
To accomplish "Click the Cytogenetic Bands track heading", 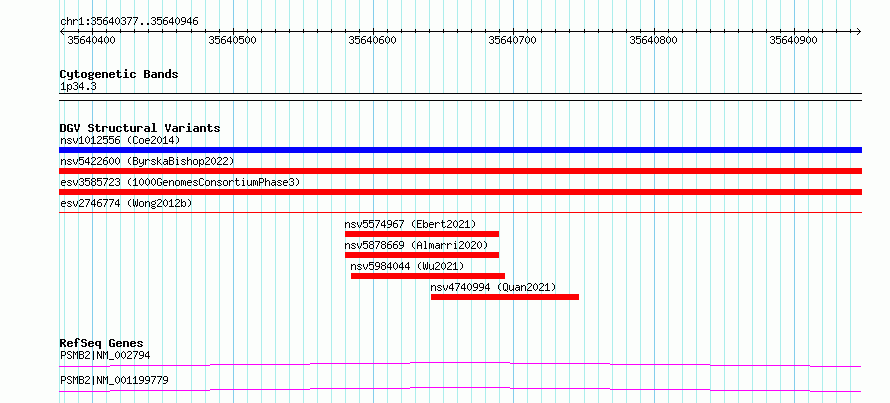I will 119,74.
